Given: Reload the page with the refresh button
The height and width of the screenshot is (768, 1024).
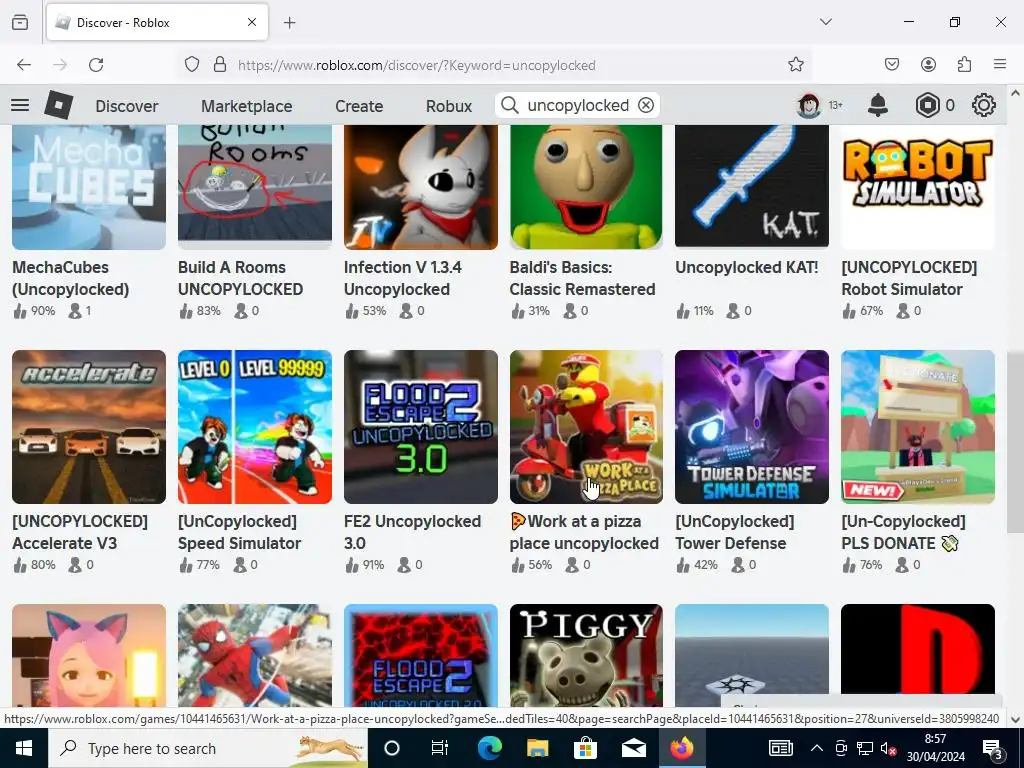Looking at the screenshot, I should (x=96, y=65).
